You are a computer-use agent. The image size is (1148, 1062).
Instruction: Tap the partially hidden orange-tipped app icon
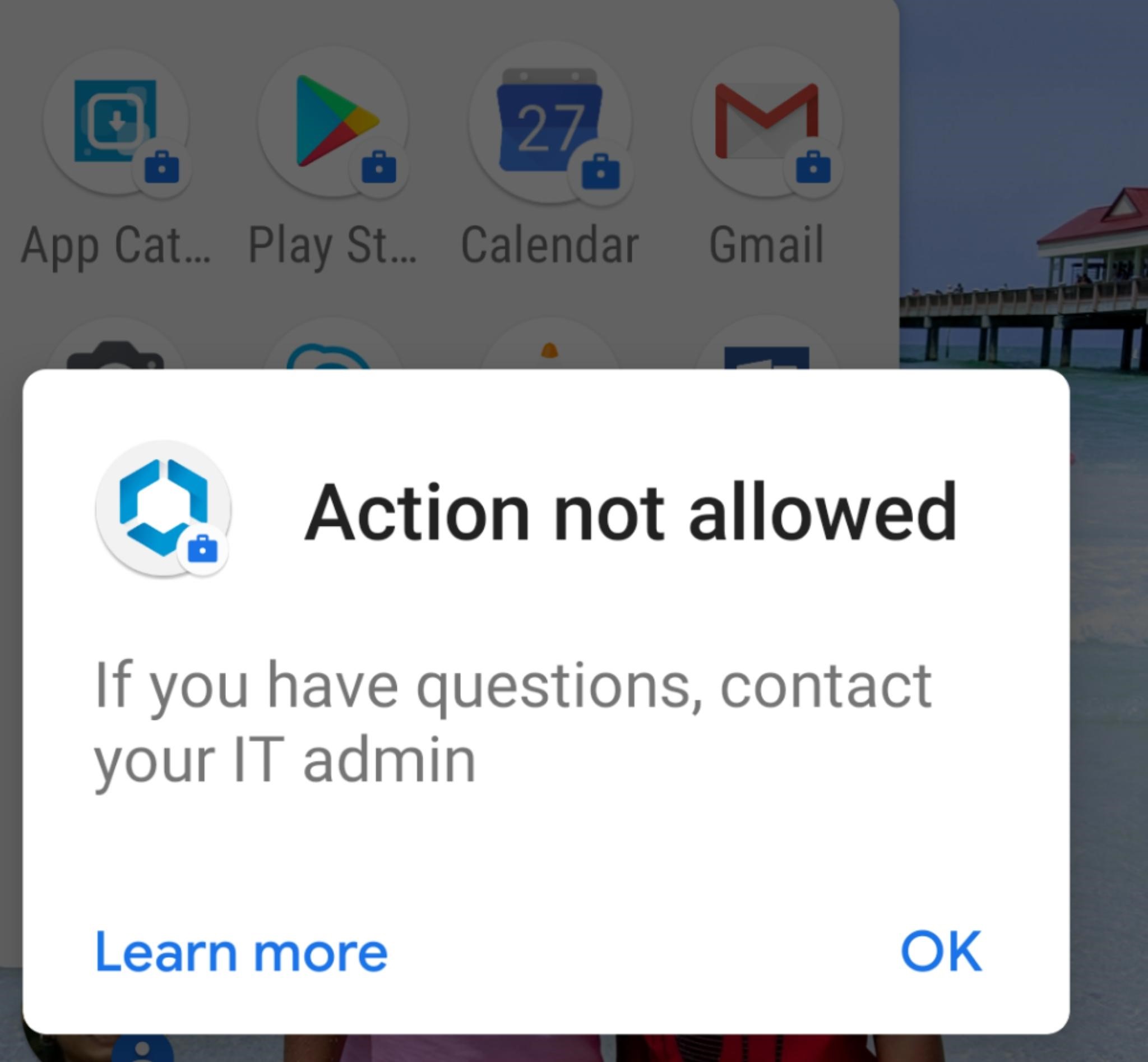click(550, 355)
